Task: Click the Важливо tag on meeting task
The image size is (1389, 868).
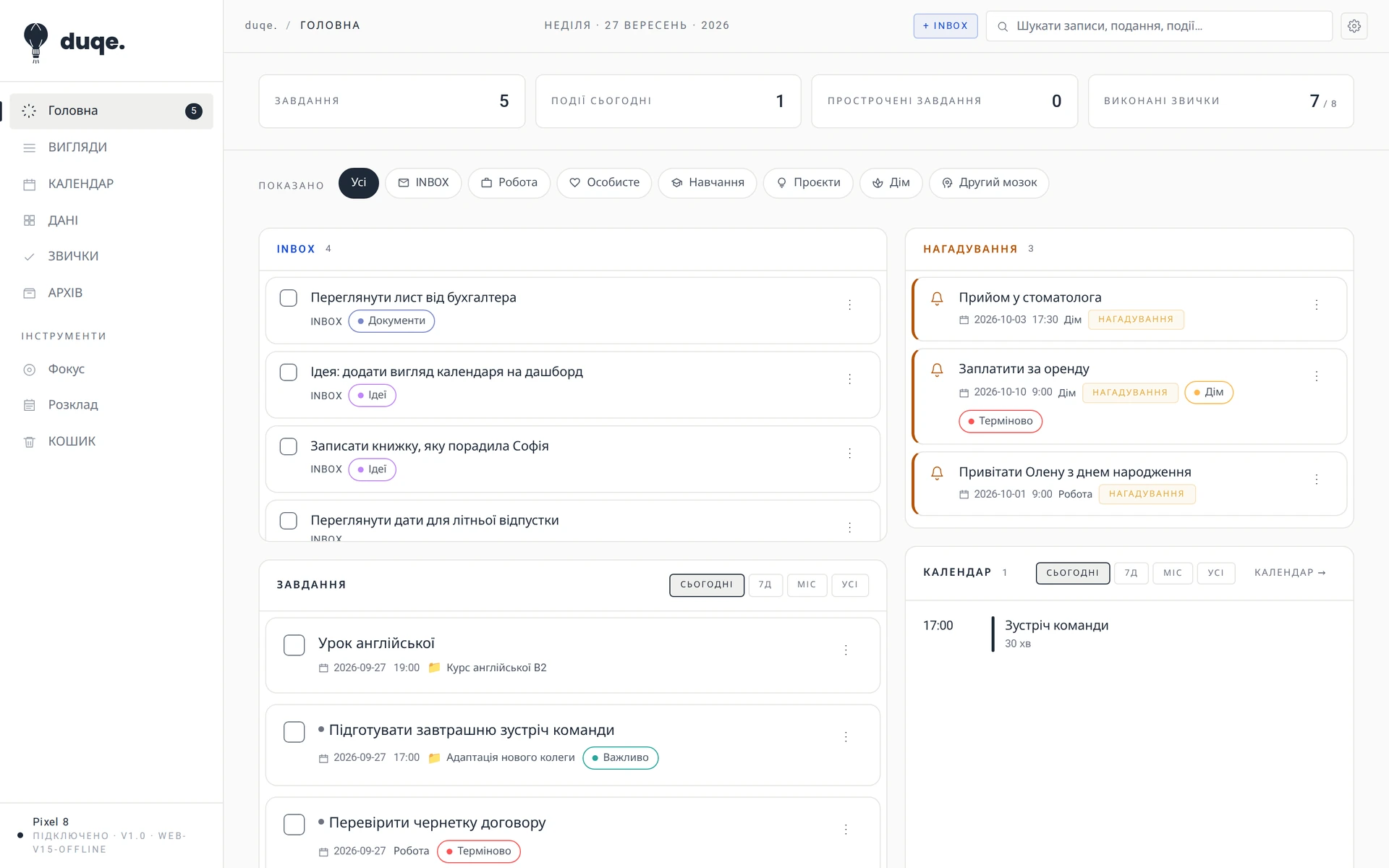Action: [x=621, y=758]
